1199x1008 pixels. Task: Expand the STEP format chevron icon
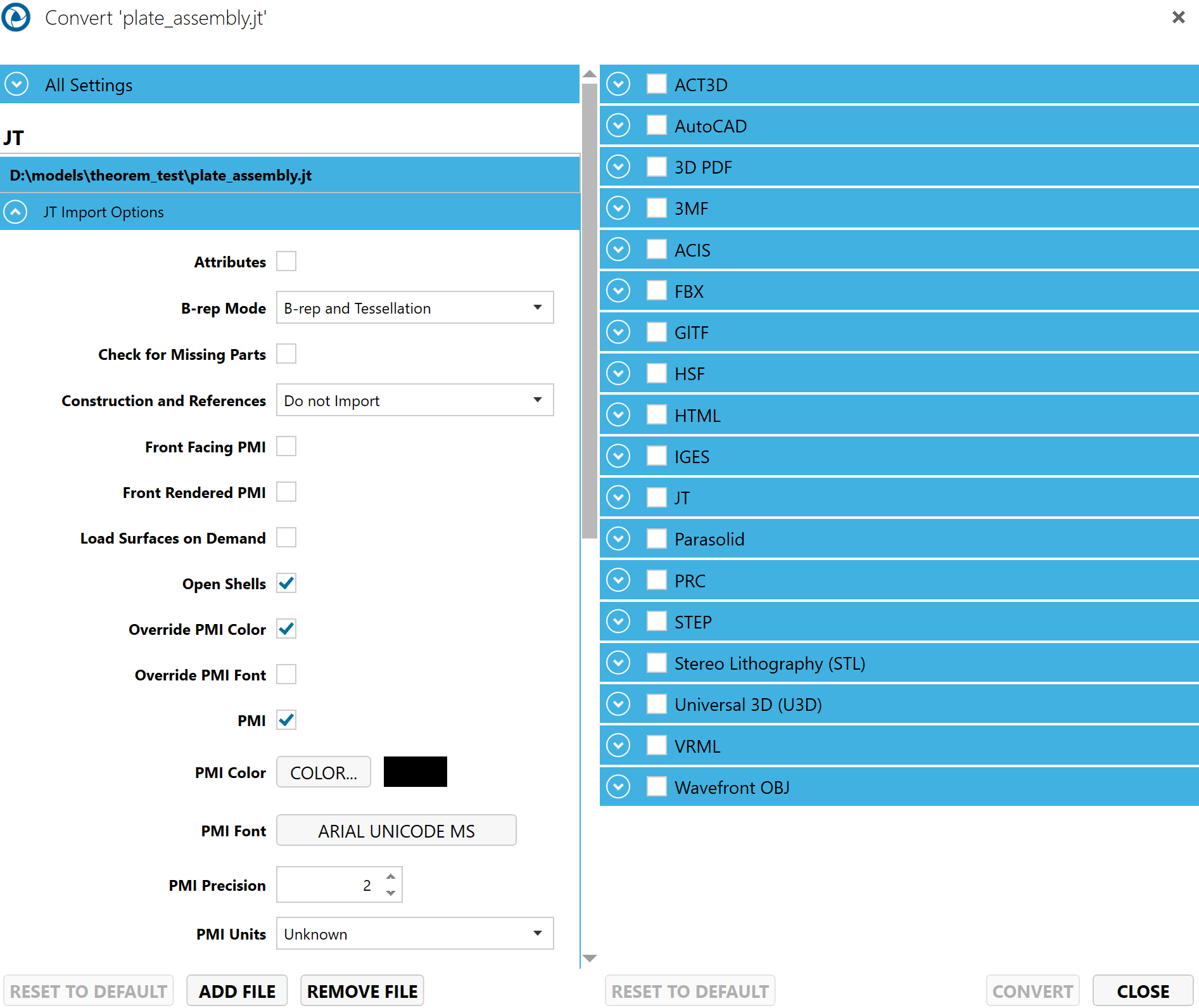[x=618, y=622]
